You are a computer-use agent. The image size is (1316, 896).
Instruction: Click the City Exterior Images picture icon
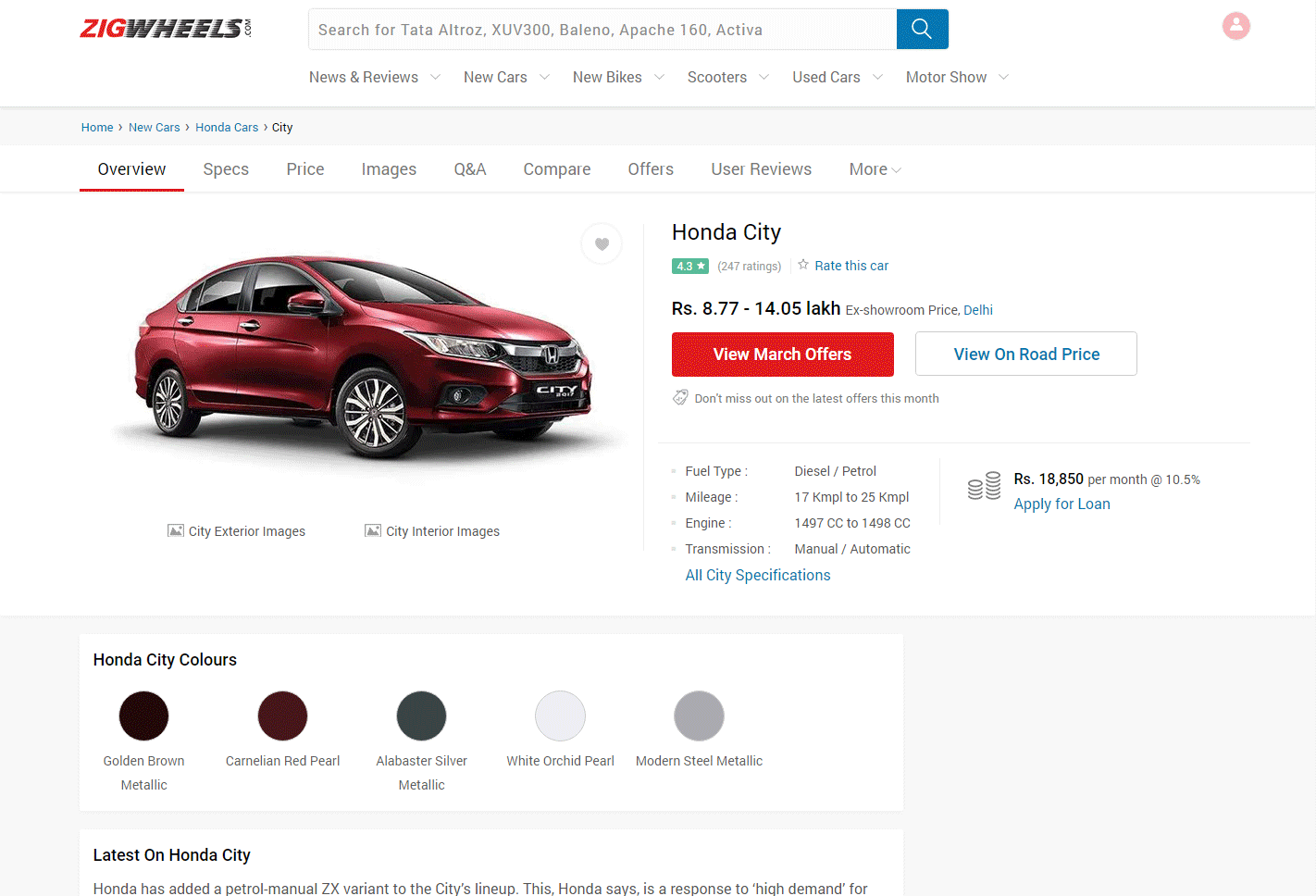175,530
